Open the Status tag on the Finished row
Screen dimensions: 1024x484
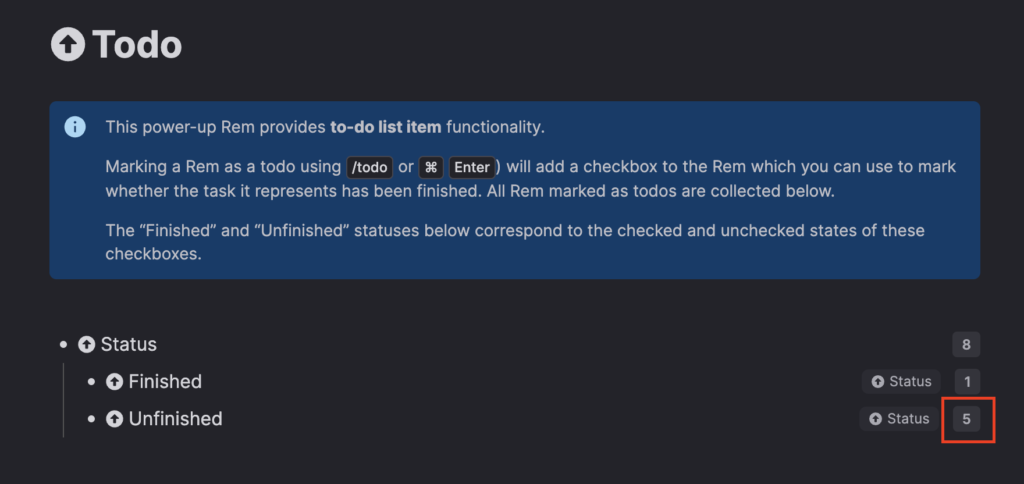click(x=901, y=381)
